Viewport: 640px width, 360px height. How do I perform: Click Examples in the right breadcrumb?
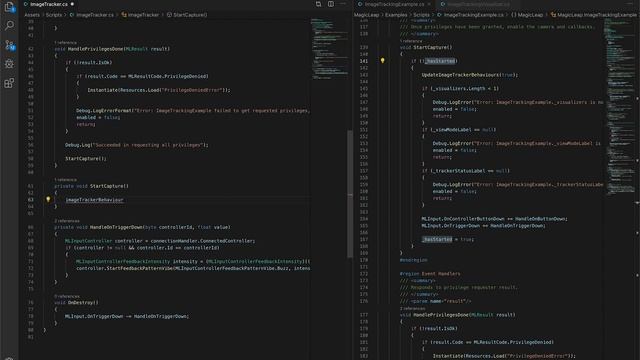click(396, 15)
